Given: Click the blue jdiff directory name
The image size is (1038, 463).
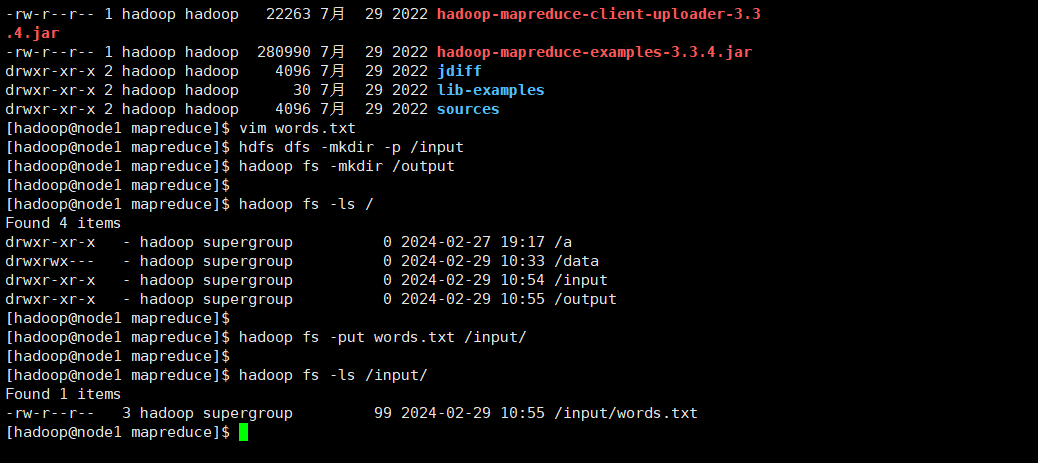Looking at the screenshot, I should coord(459,71).
